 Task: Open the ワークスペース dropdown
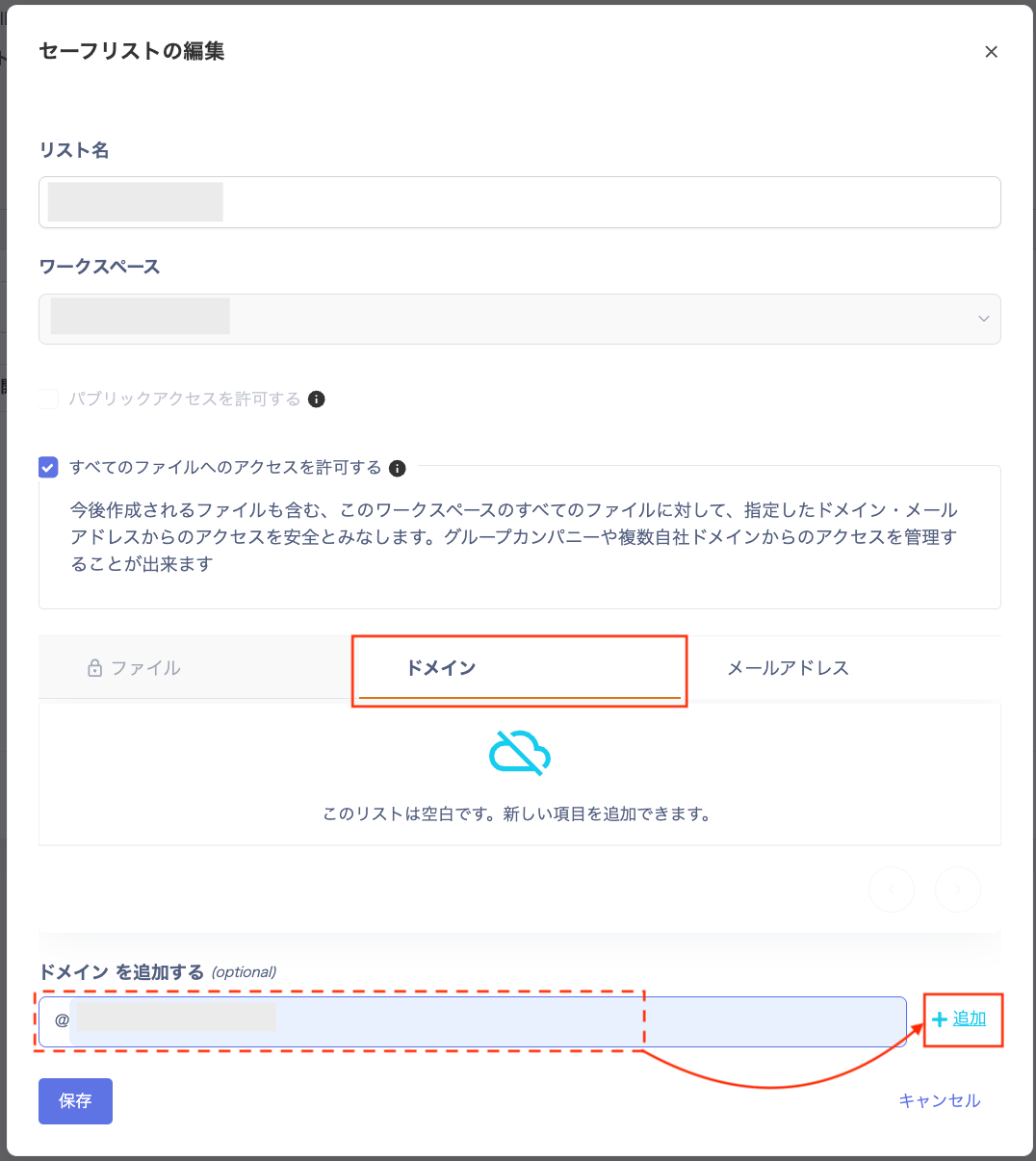pyautogui.click(x=520, y=319)
